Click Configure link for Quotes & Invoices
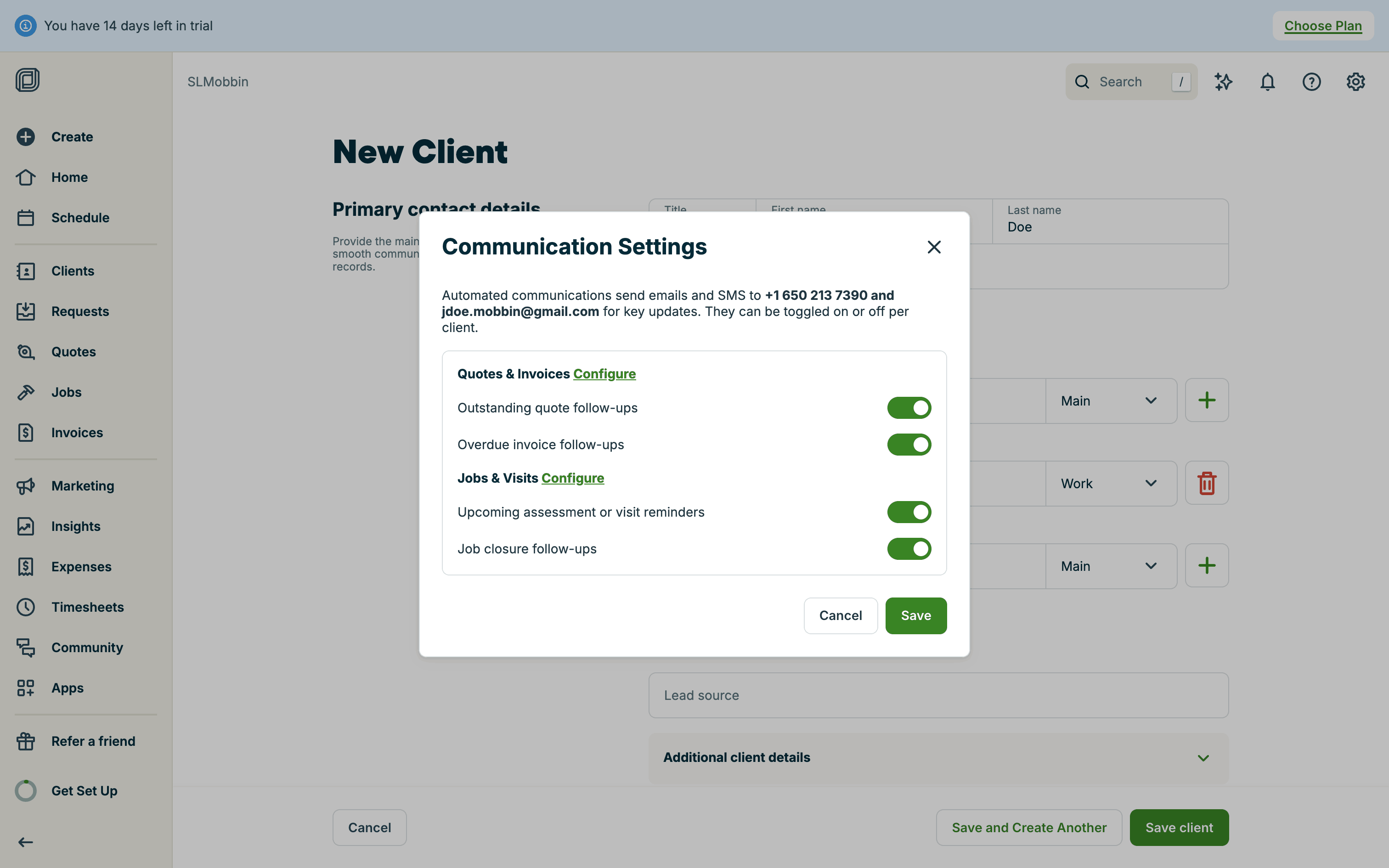This screenshot has width=1389, height=868. click(604, 374)
